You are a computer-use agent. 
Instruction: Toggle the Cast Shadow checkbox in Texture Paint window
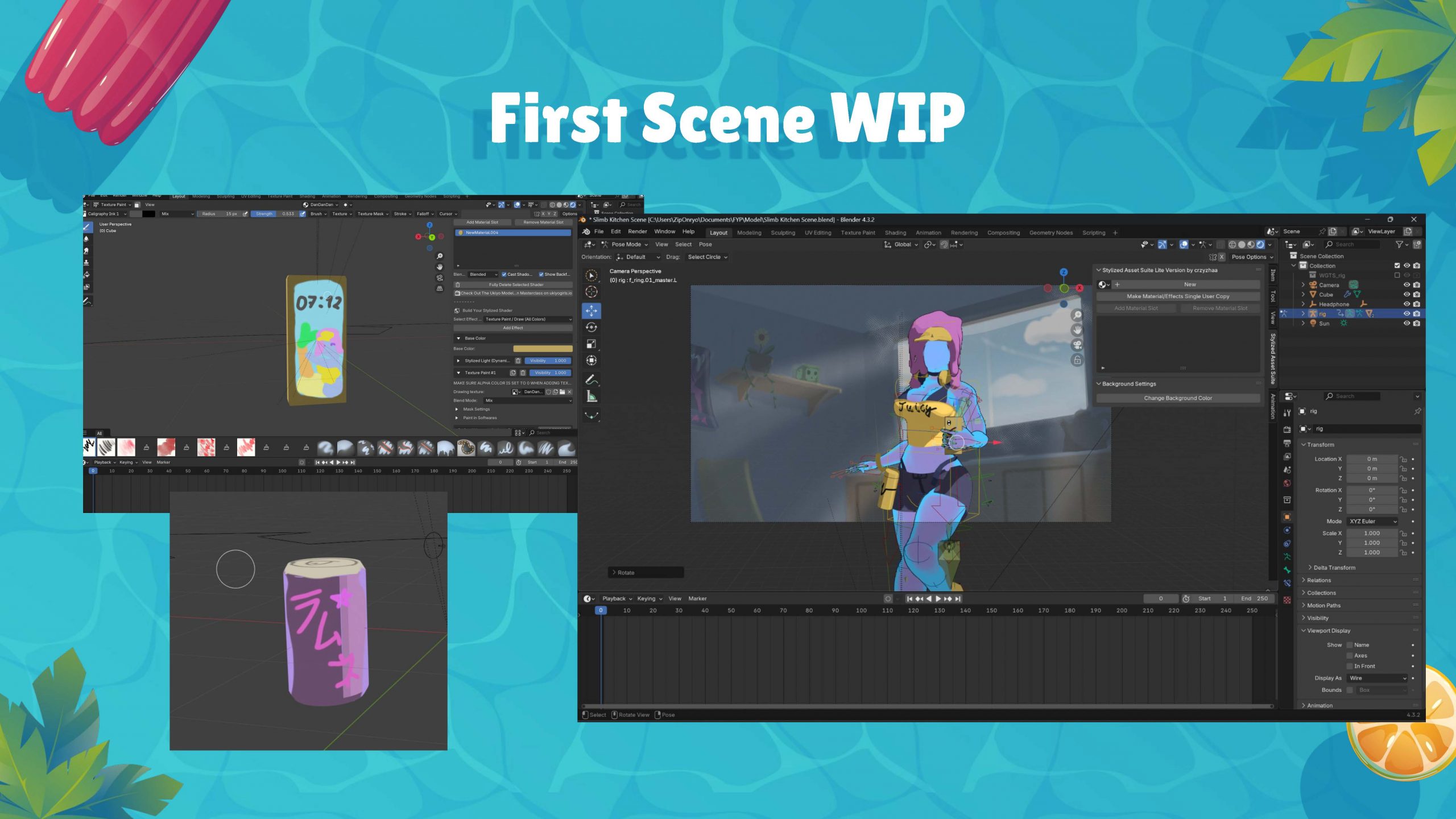pos(504,274)
